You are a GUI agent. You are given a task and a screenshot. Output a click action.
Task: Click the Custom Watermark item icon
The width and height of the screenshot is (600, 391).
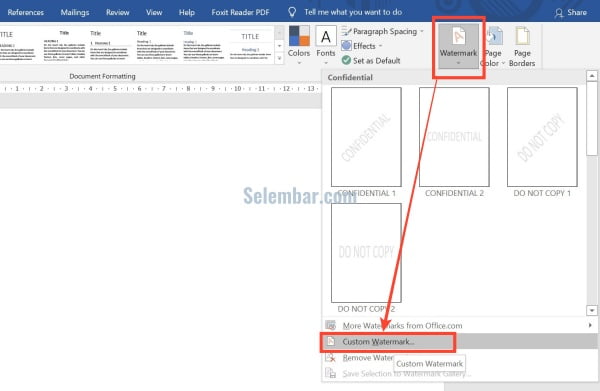pos(331,341)
